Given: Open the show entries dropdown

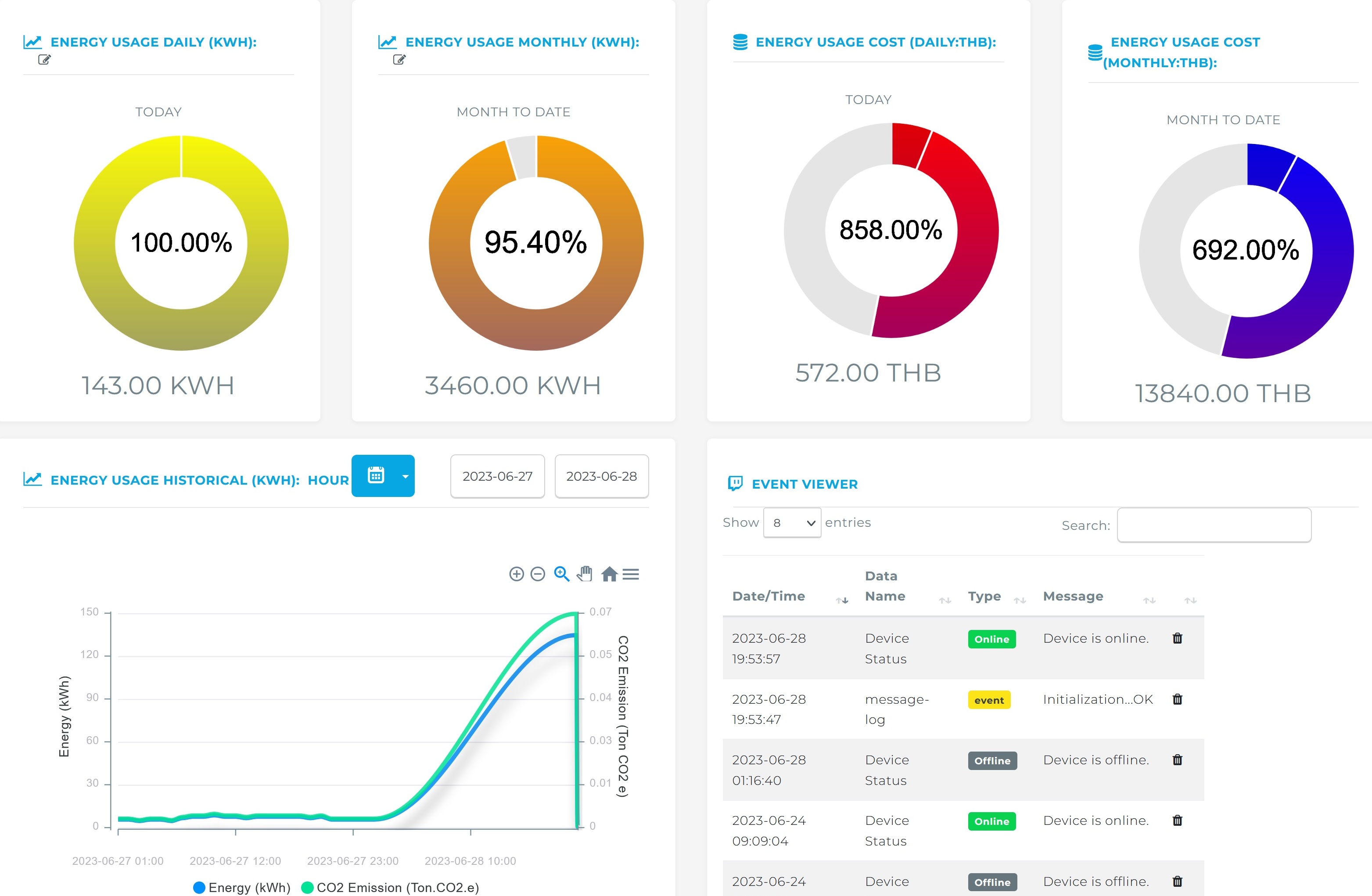Looking at the screenshot, I should 792,523.
